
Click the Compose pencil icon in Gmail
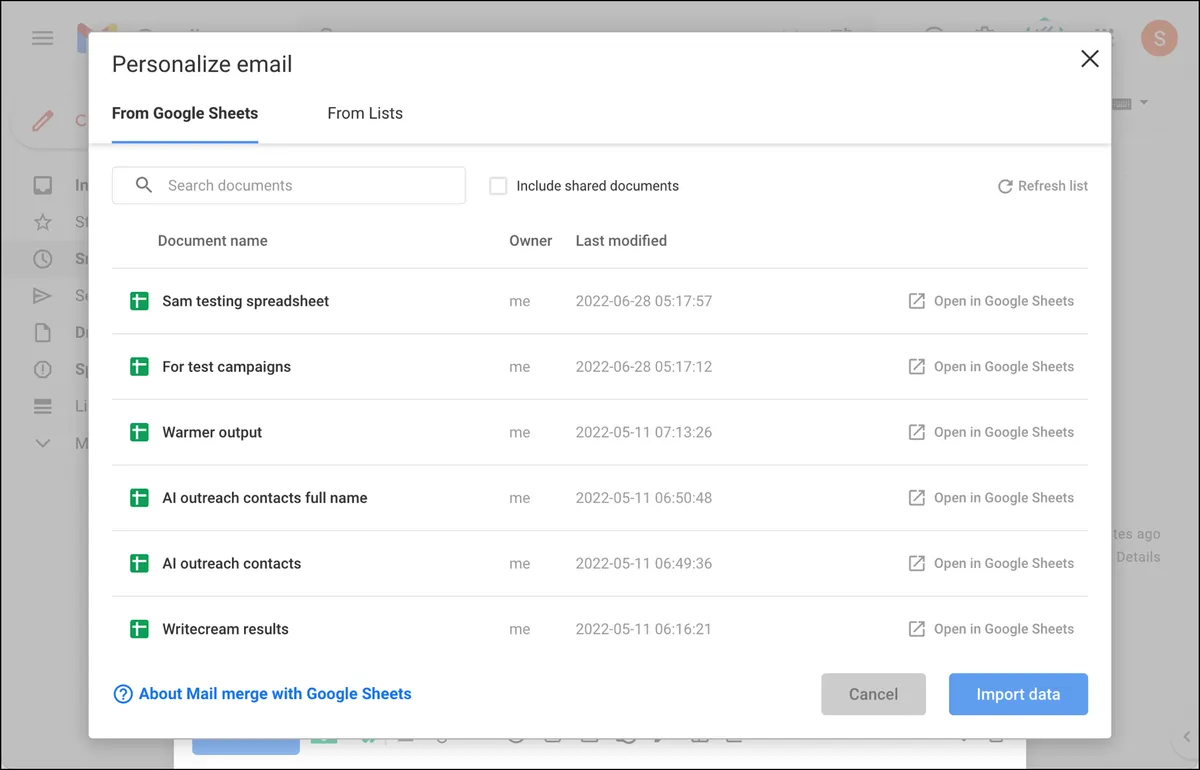coord(42,121)
